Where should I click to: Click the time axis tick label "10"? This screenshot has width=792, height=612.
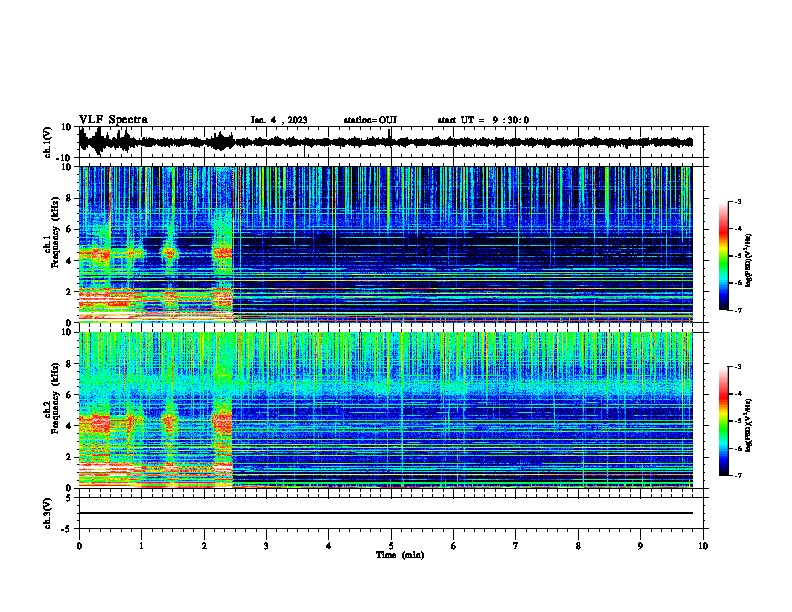pos(703,546)
